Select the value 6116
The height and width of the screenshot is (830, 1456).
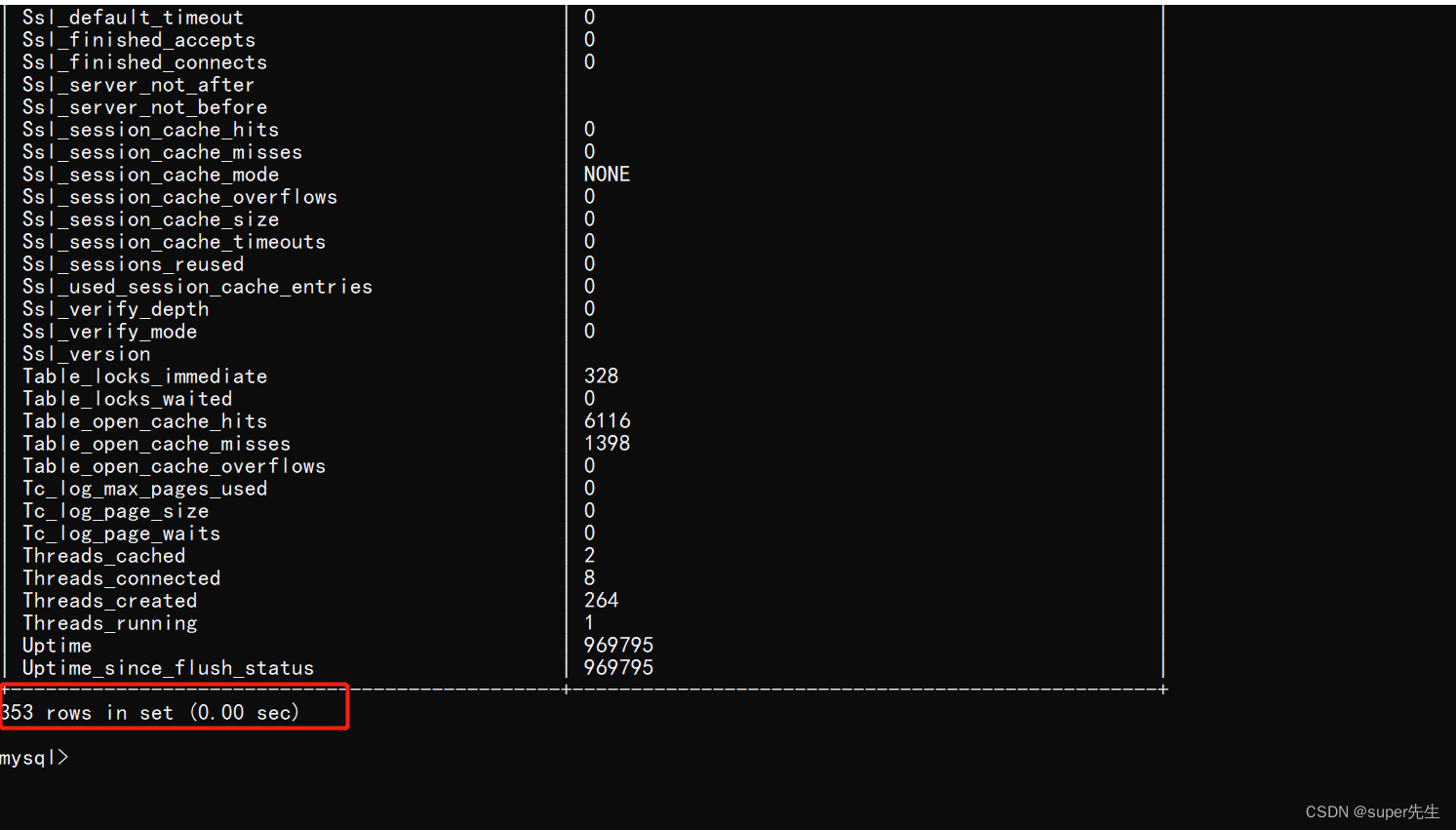click(x=607, y=421)
